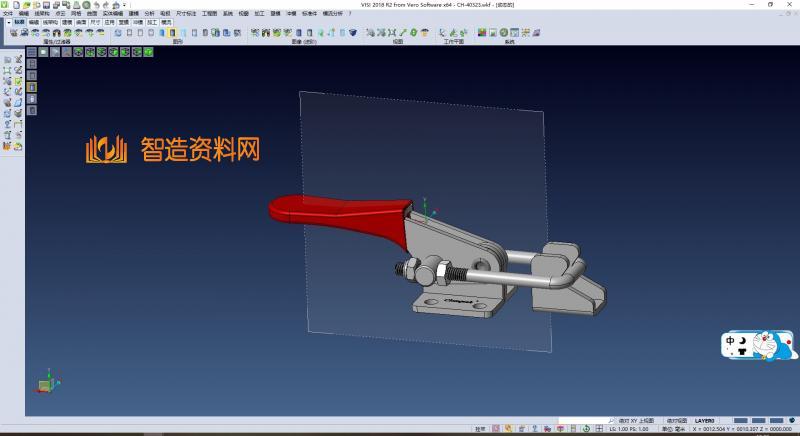The image size is (800, 436).
Task: Open the 文件 menu
Action: pyautogui.click(x=8, y=13)
